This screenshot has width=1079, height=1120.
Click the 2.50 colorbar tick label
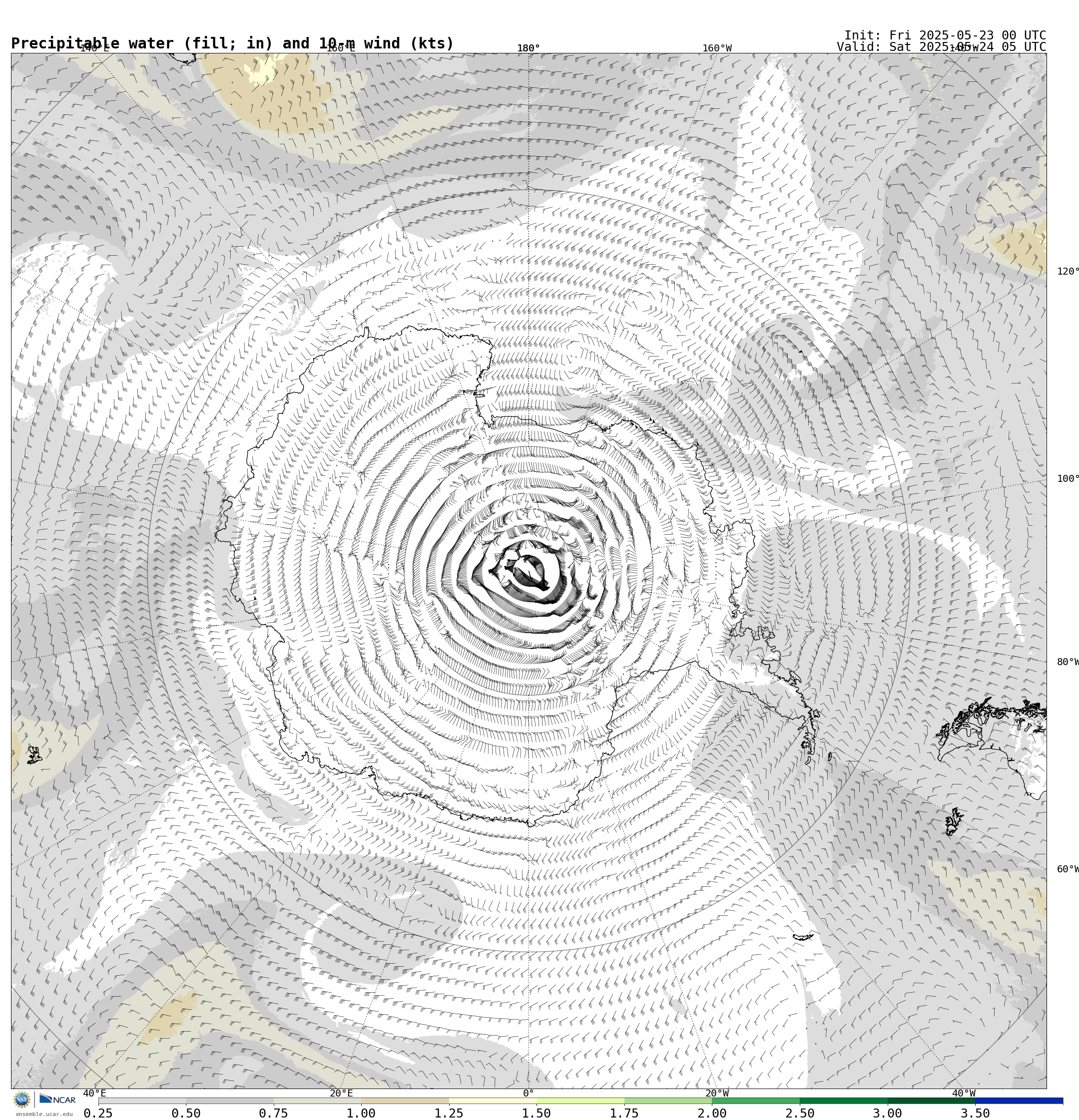point(800,1113)
